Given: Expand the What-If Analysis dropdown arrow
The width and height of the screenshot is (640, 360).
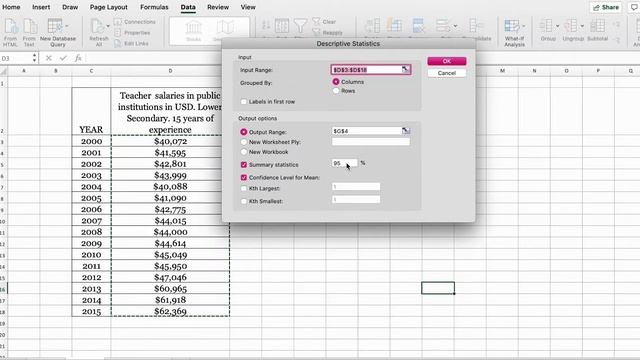Looking at the screenshot, I should click(x=524, y=26).
